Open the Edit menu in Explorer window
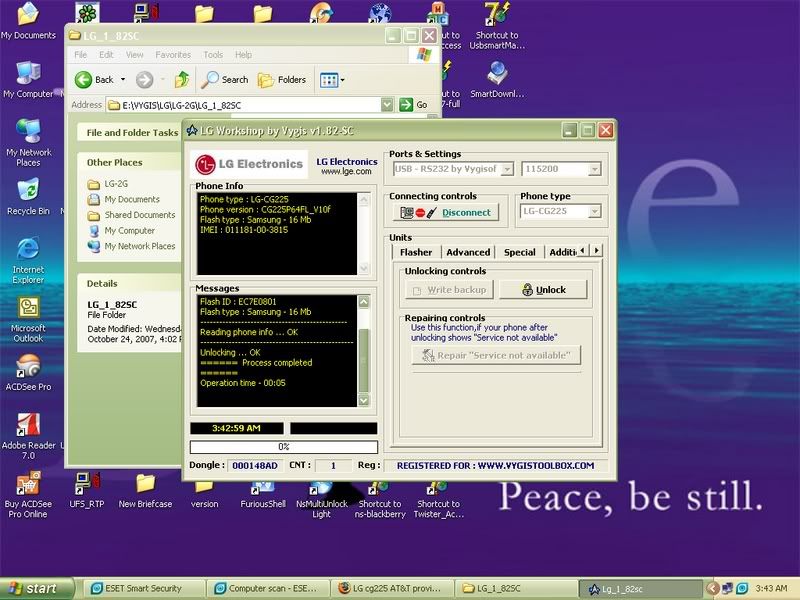Viewport: 800px width, 600px height. [x=106, y=55]
